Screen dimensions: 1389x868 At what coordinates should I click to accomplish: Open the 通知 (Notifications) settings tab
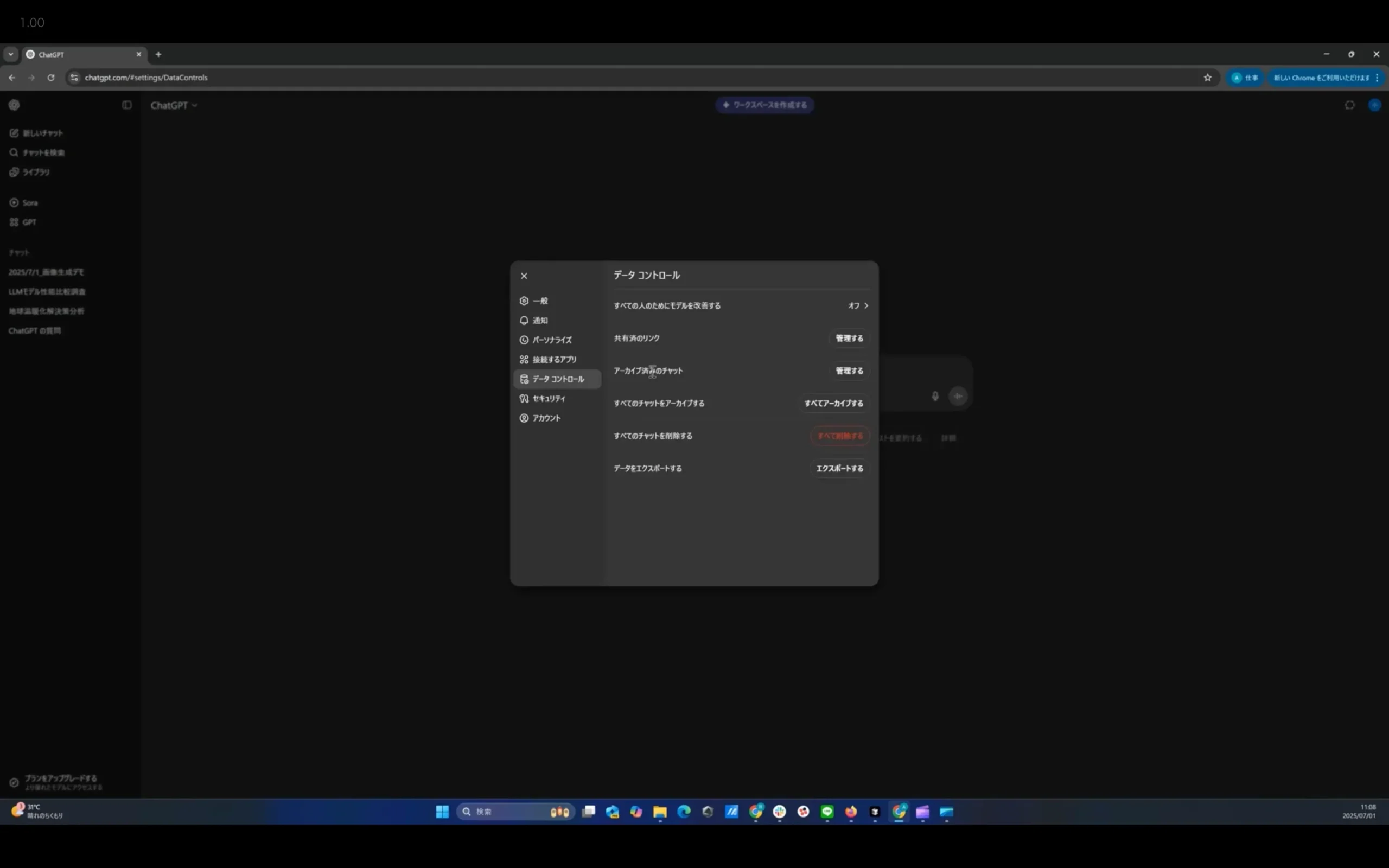click(539, 320)
